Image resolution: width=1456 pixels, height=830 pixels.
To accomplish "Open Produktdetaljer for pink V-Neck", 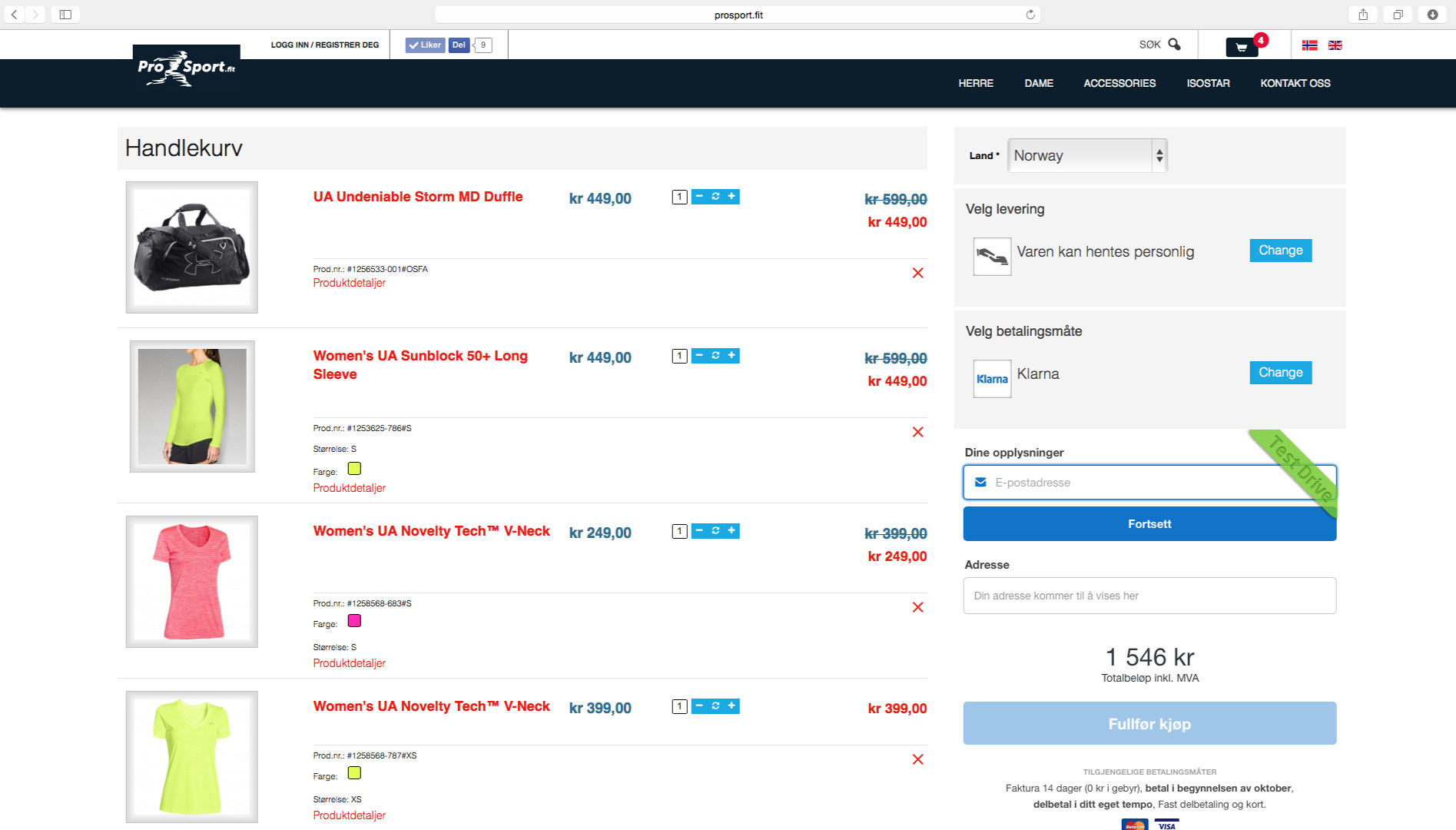I will [x=349, y=663].
